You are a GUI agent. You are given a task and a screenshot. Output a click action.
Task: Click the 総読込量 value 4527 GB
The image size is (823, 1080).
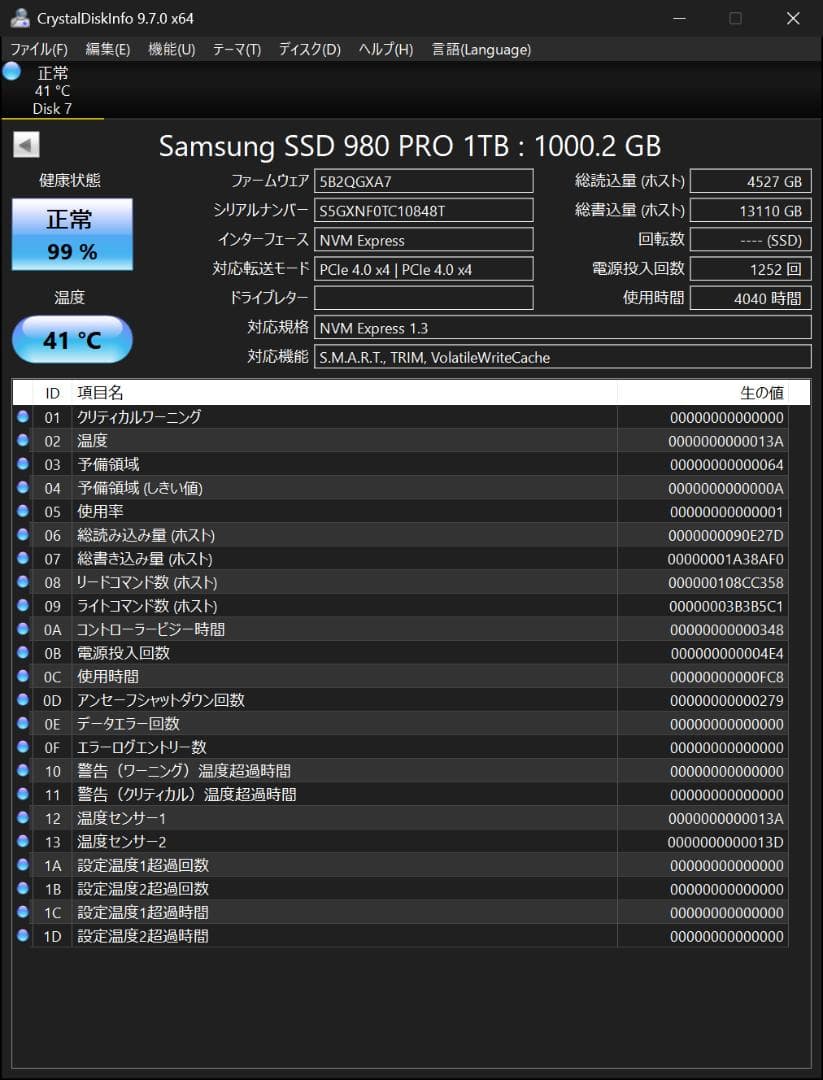pyautogui.click(x=751, y=181)
